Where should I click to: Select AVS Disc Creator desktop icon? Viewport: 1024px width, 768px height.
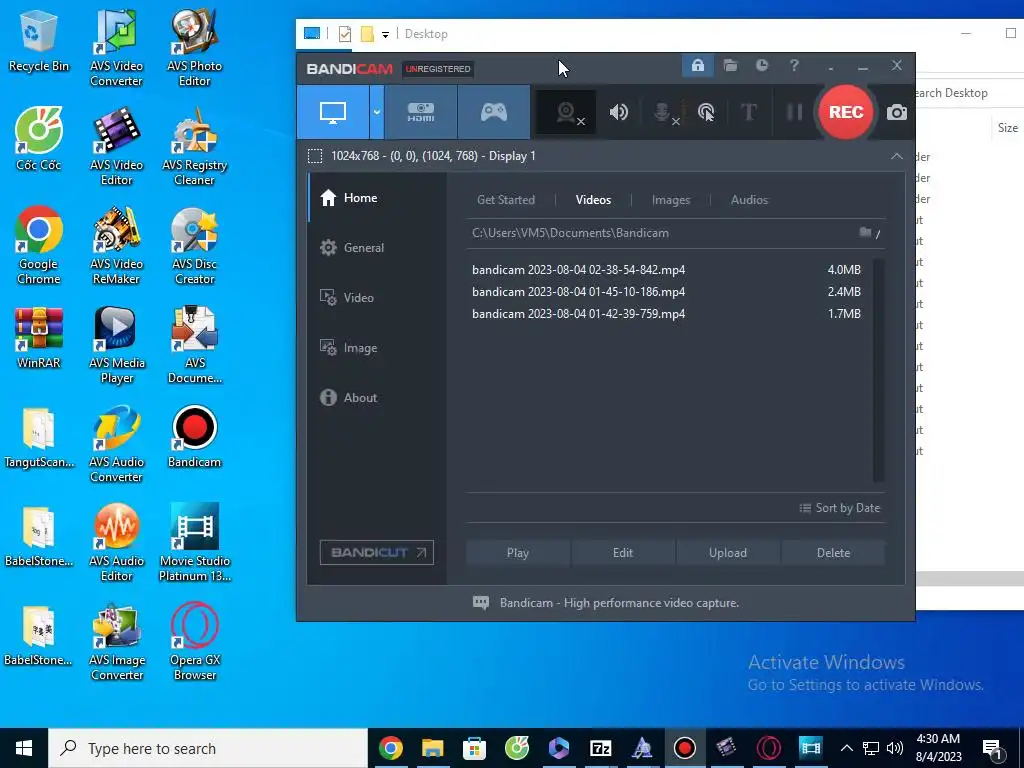click(x=195, y=246)
